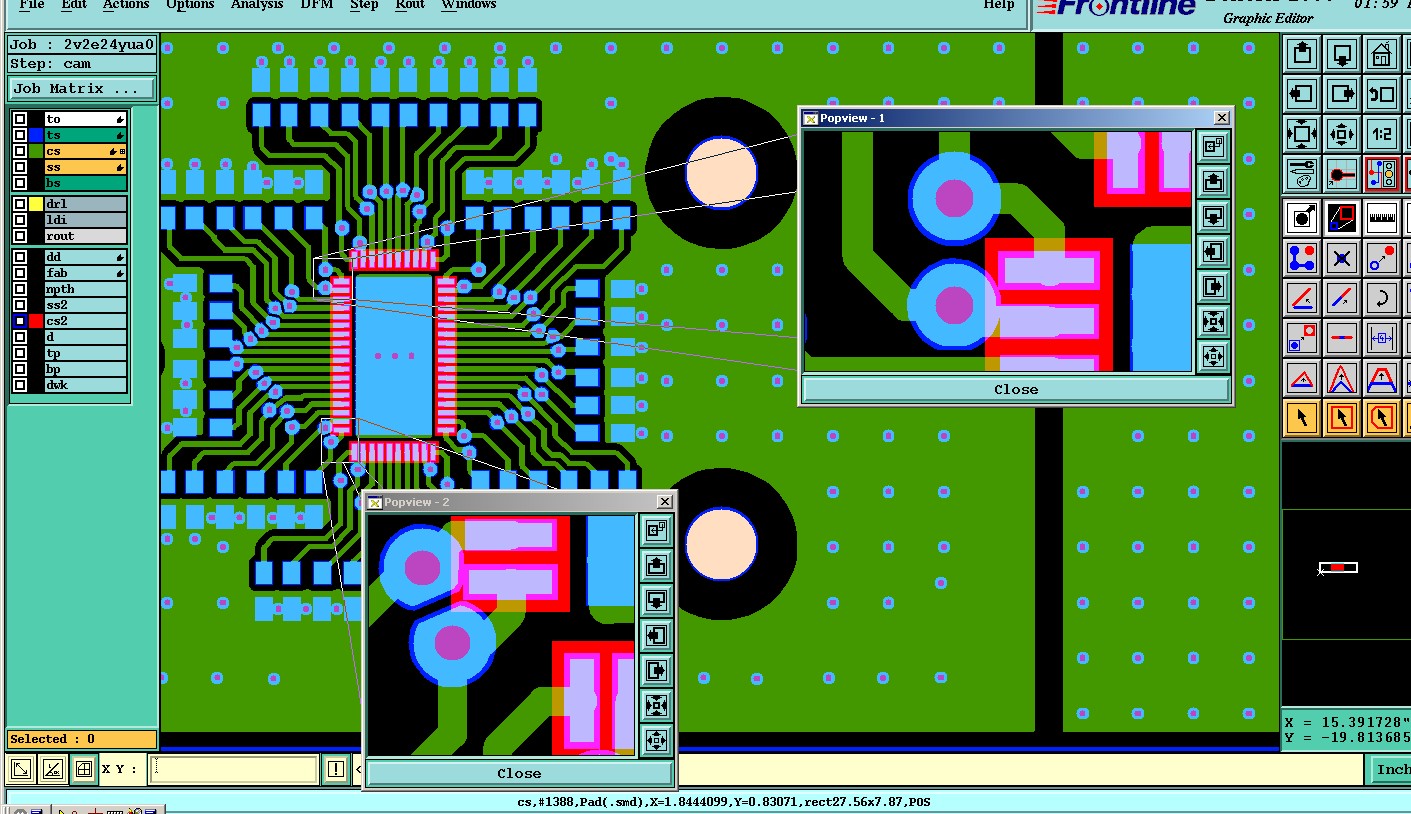Close the Popview - 2 window with Close
Viewport: 1411px width, 814px height.
point(519,773)
